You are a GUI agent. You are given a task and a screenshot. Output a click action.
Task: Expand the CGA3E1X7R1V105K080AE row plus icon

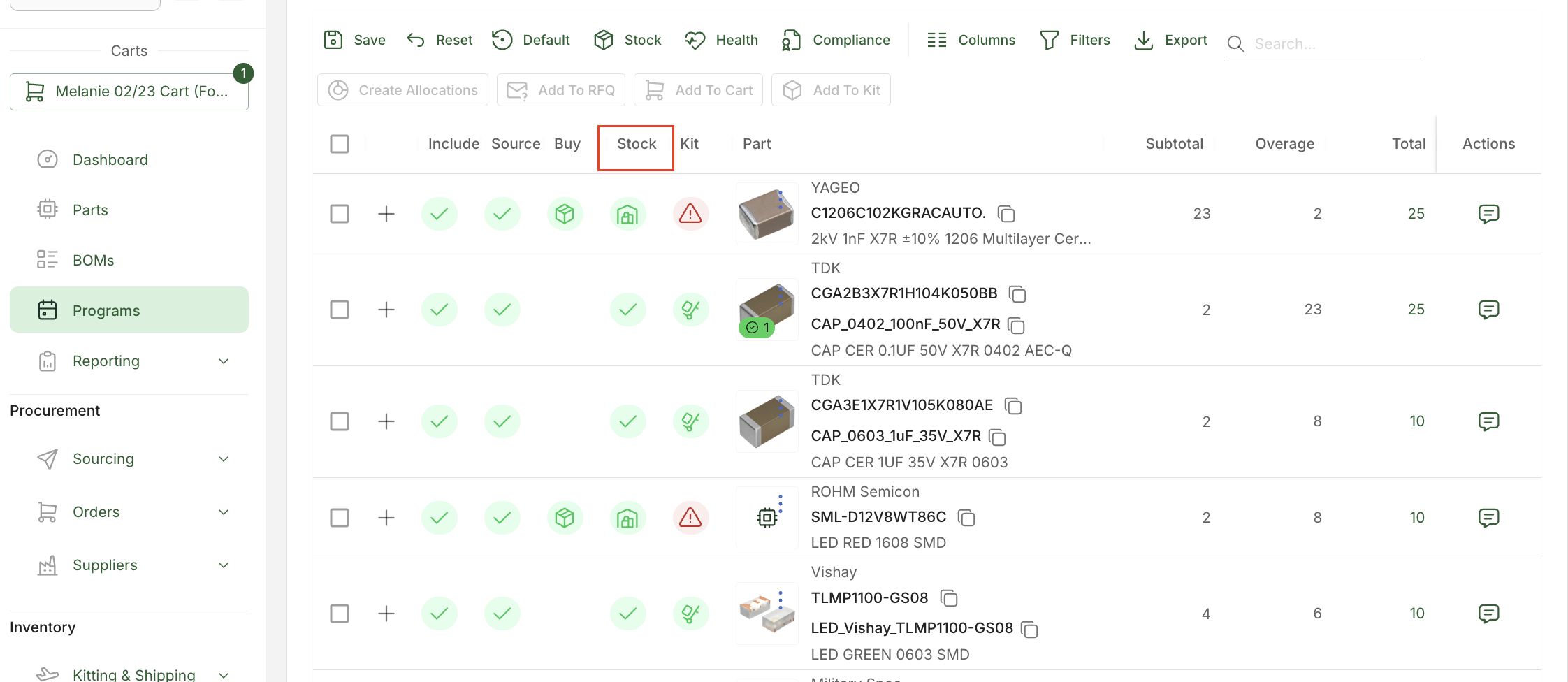point(386,421)
